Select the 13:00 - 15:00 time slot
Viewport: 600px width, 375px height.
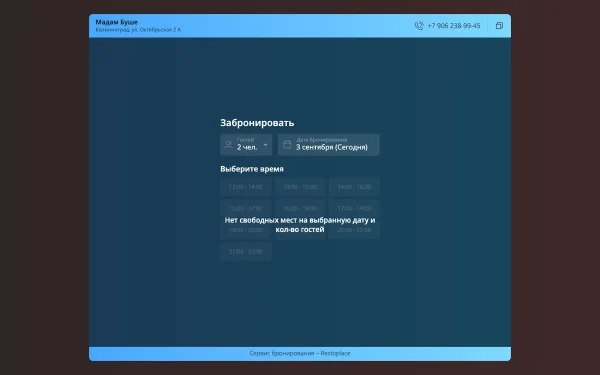pyautogui.click(x=300, y=187)
